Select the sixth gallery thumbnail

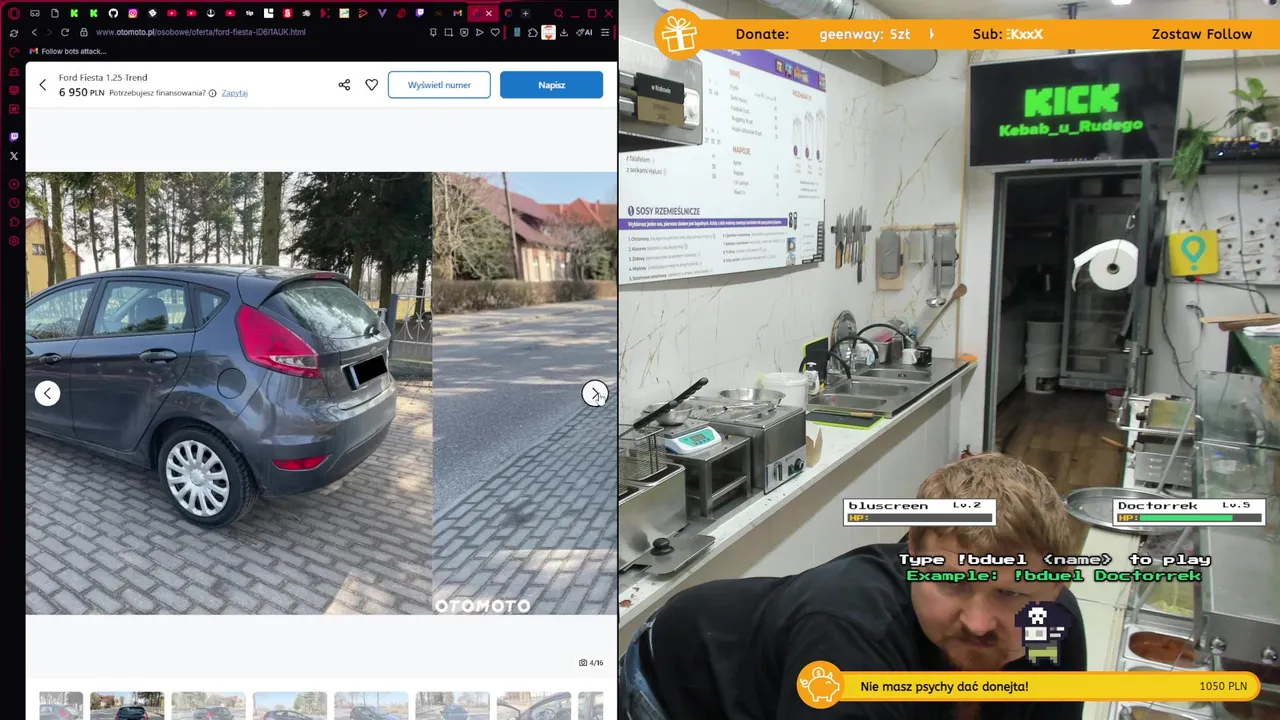click(452, 706)
